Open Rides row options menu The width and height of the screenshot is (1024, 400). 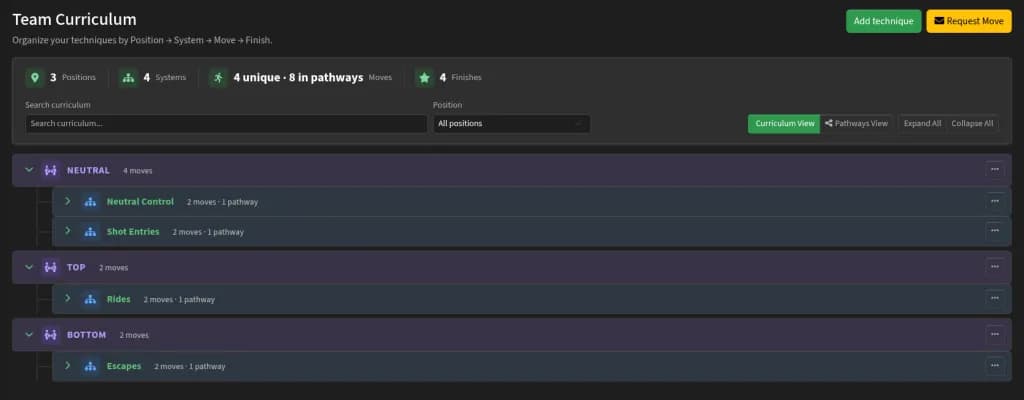tap(995, 298)
